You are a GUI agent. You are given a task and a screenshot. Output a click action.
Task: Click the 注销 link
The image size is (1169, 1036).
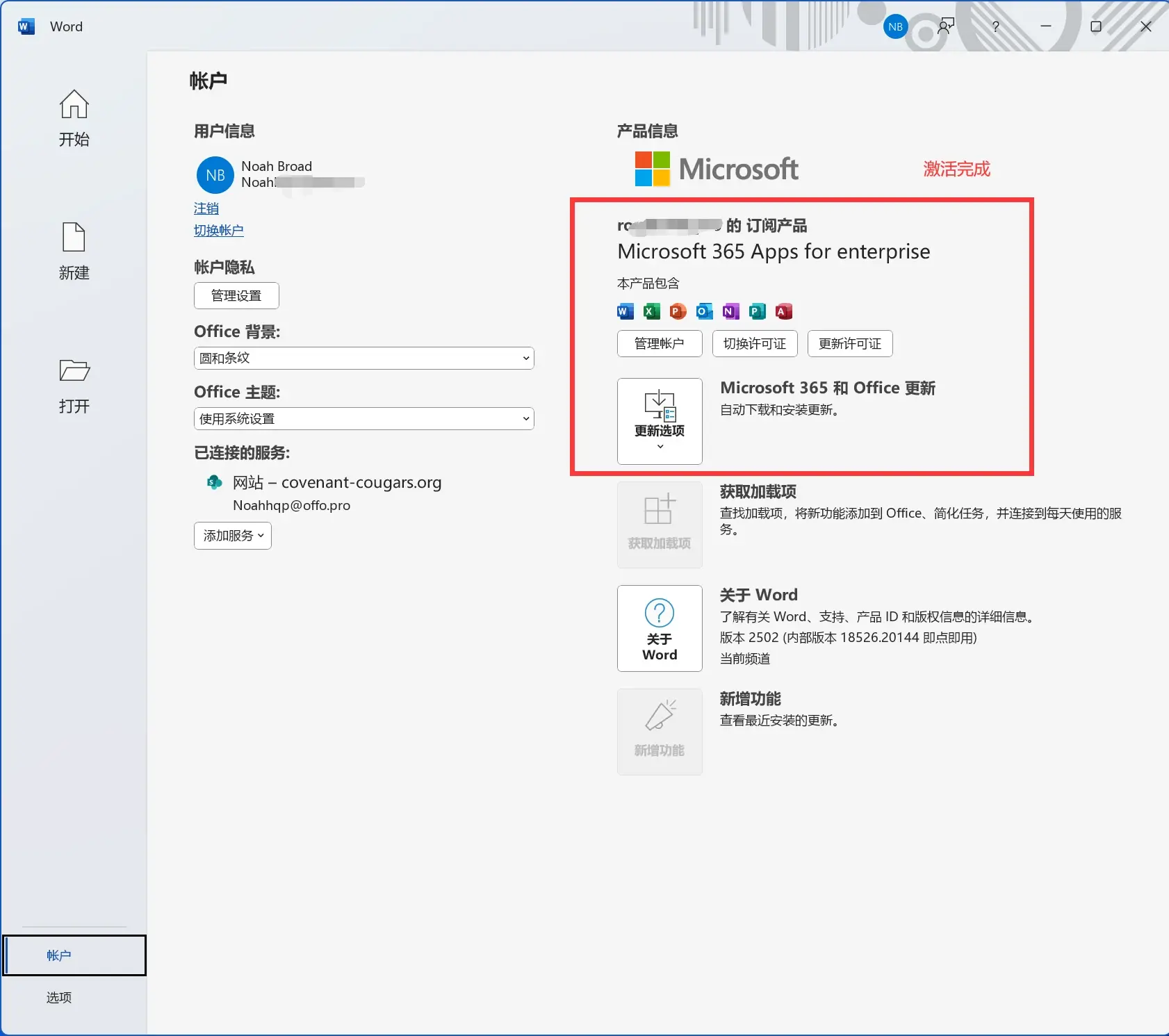tap(206, 208)
